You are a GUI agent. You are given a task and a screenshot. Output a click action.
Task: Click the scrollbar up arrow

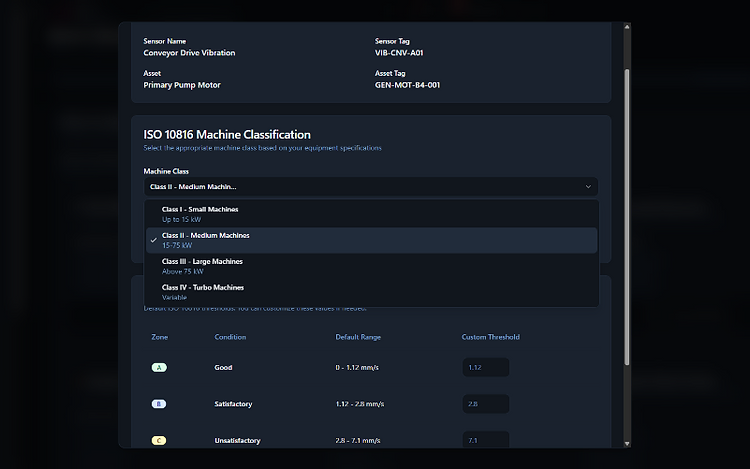[x=627, y=27]
